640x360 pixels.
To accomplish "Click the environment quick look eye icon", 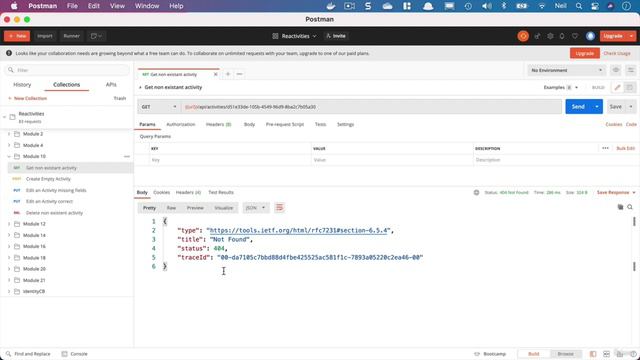I will [616, 70].
